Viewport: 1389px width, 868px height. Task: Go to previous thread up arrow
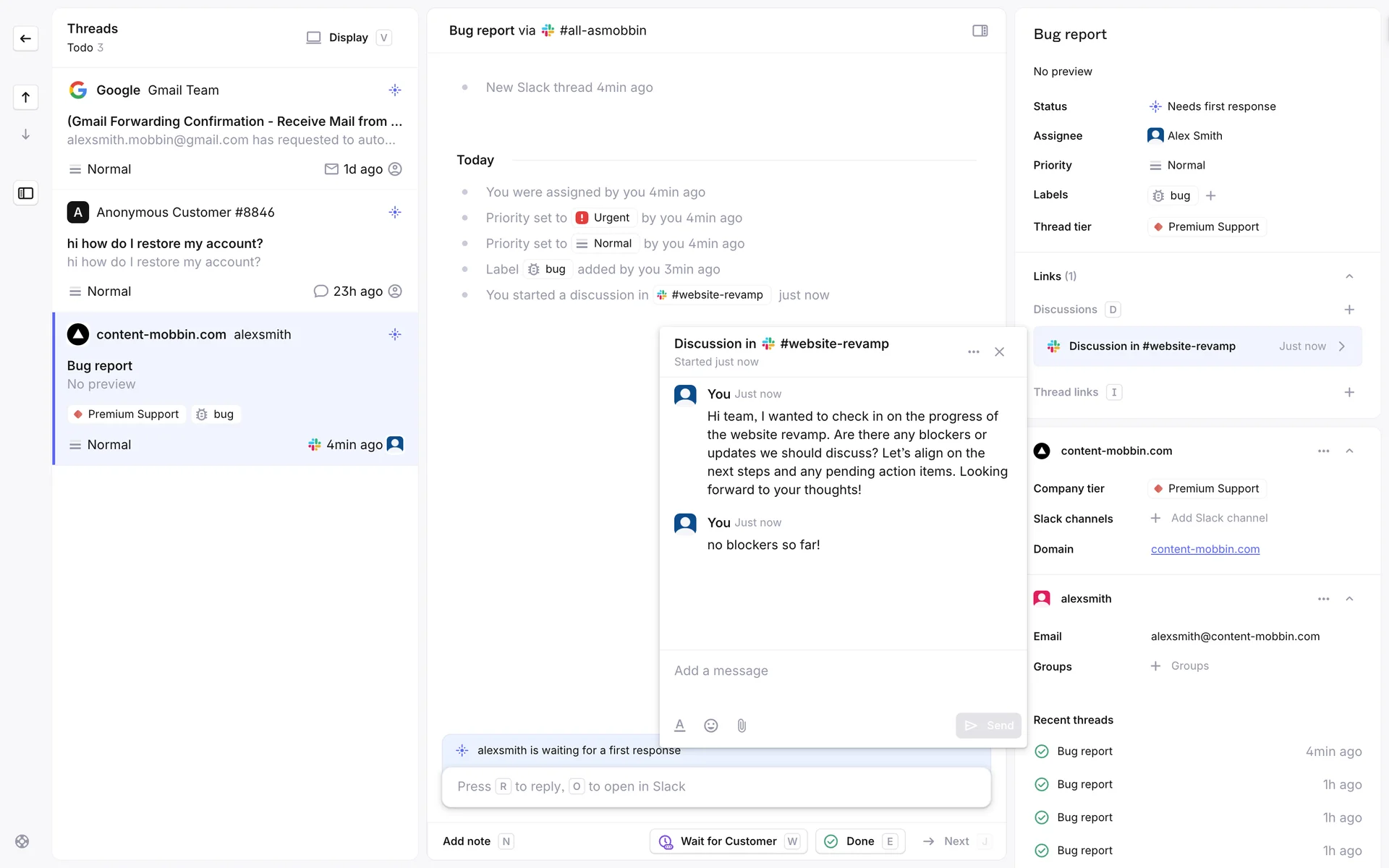25,97
